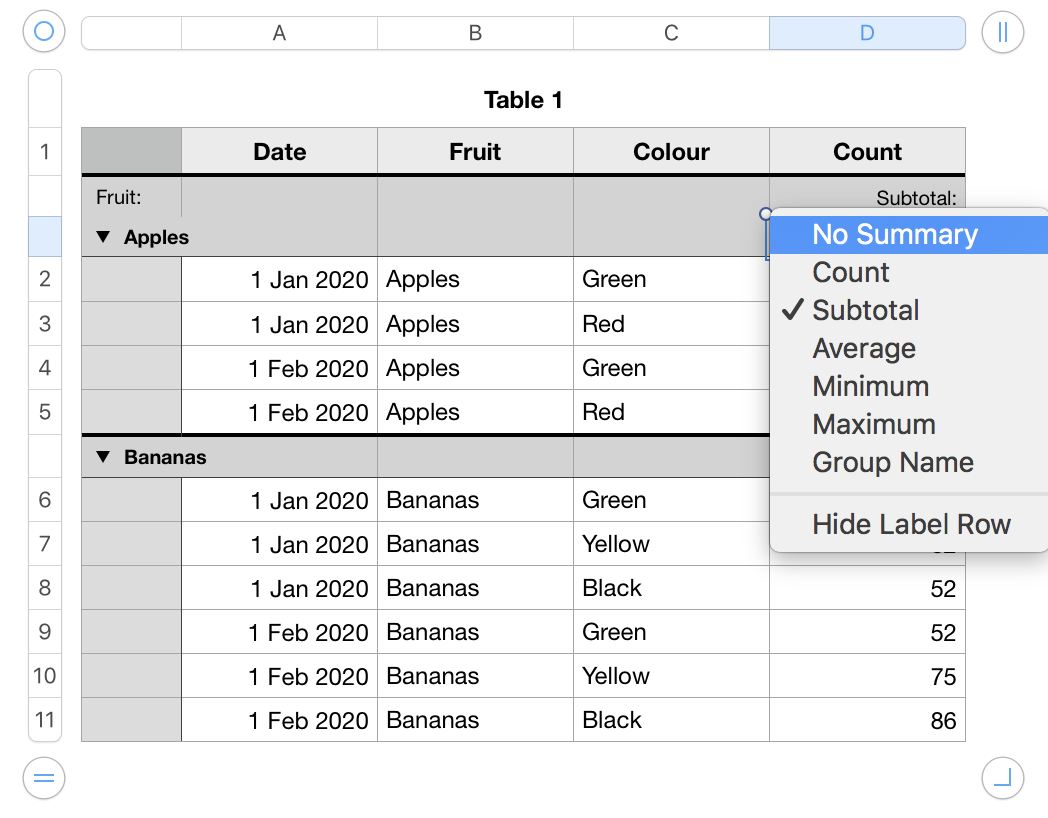Click the add column handle at top right

[1003, 32]
